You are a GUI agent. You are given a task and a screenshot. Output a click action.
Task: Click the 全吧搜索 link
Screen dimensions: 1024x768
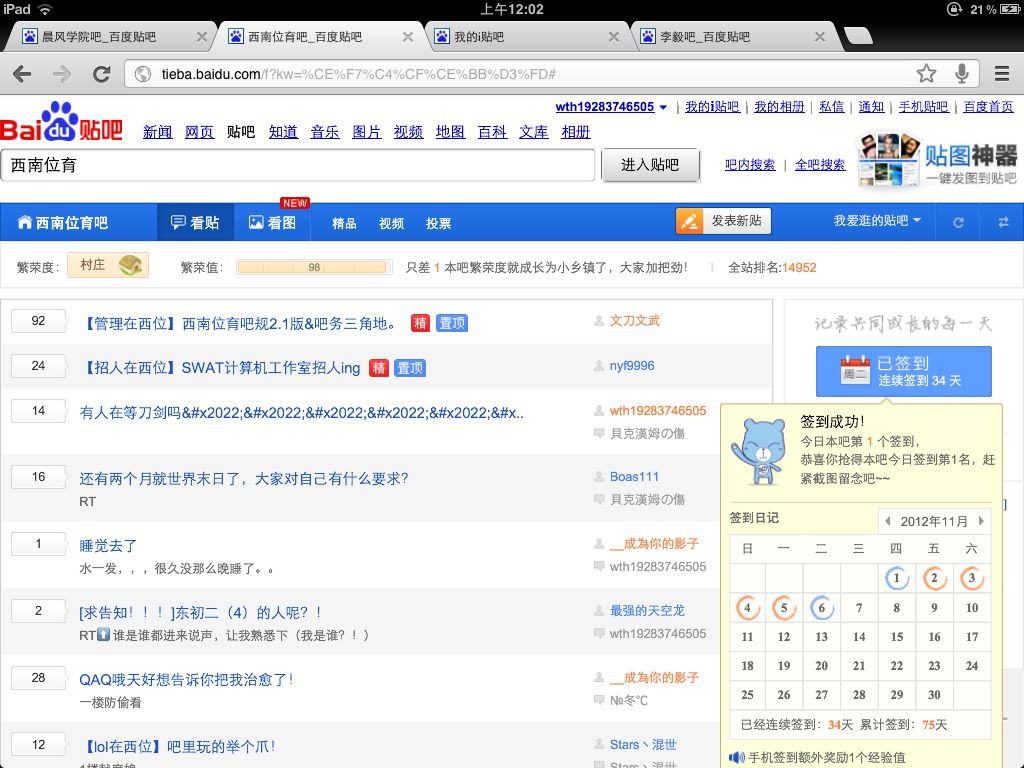tap(820, 165)
